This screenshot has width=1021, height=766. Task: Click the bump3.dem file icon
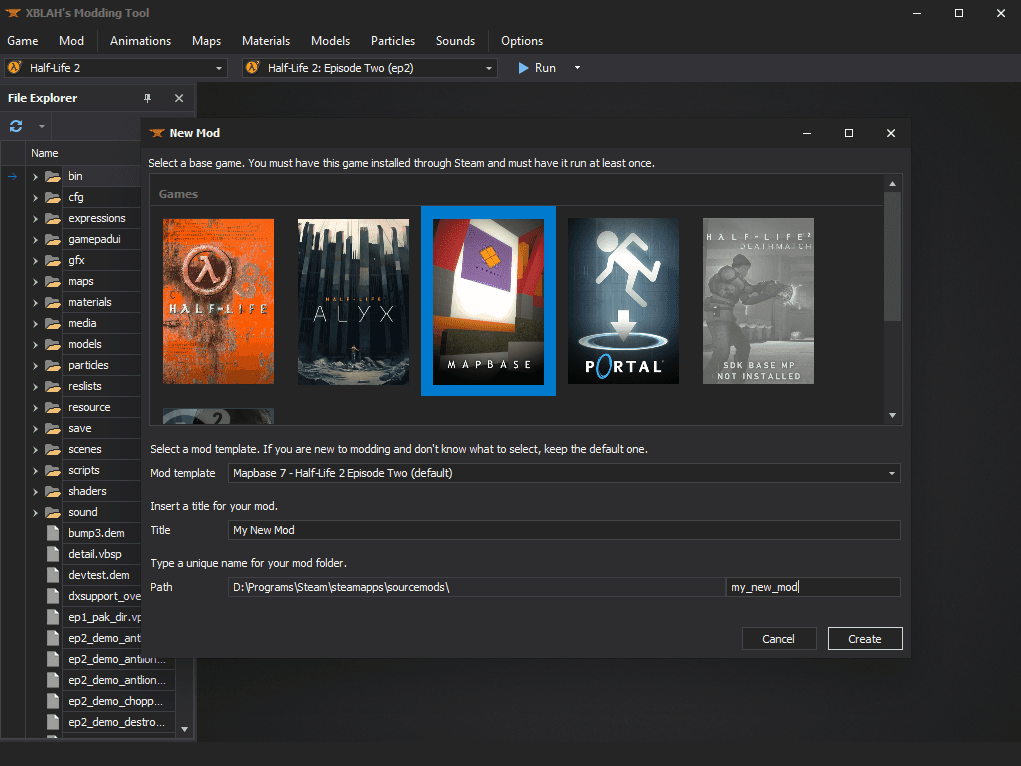pos(53,533)
